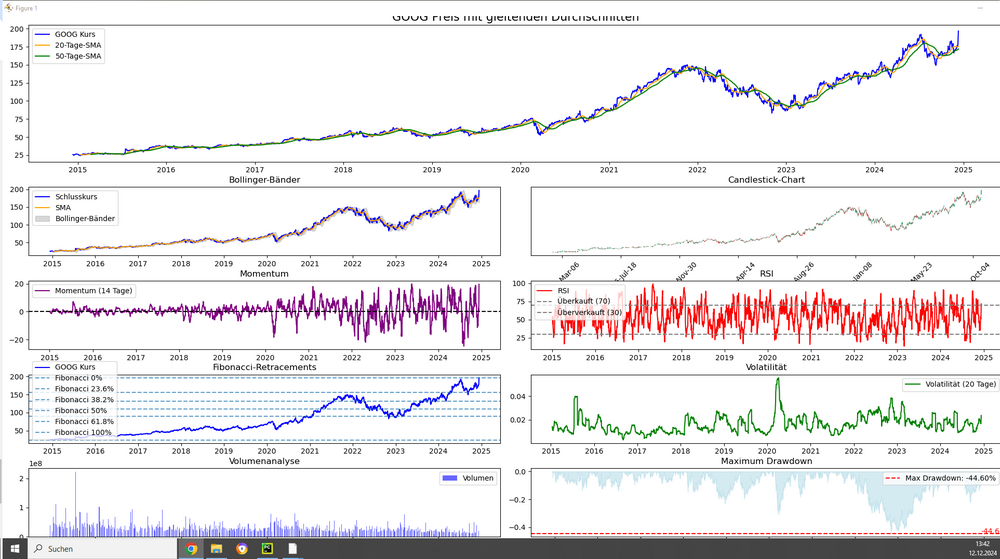Click the Candlestick-Chart title
Screen dimensions: 1000x559
(x=766, y=180)
